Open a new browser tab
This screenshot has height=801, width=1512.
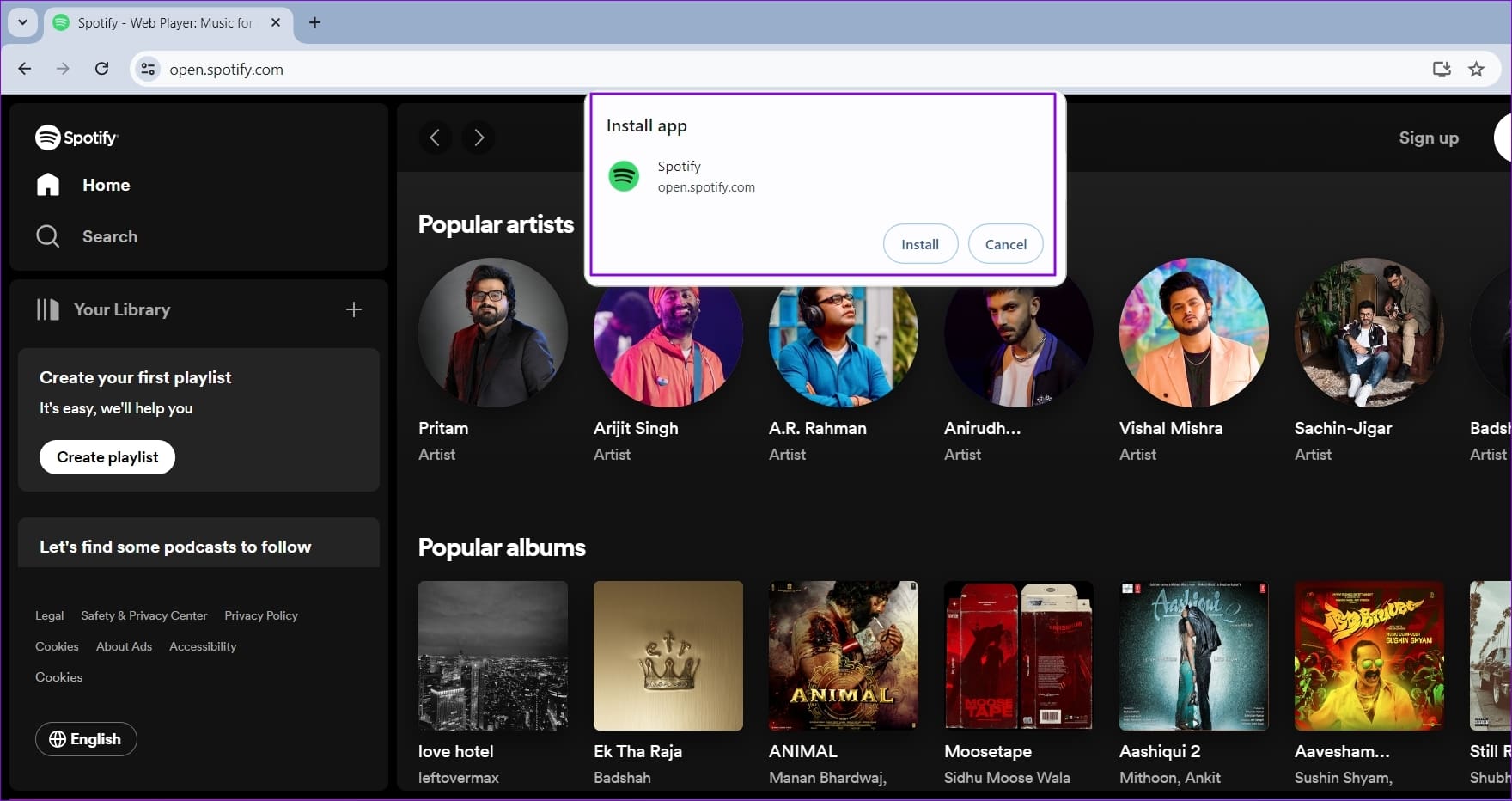tap(314, 22)
